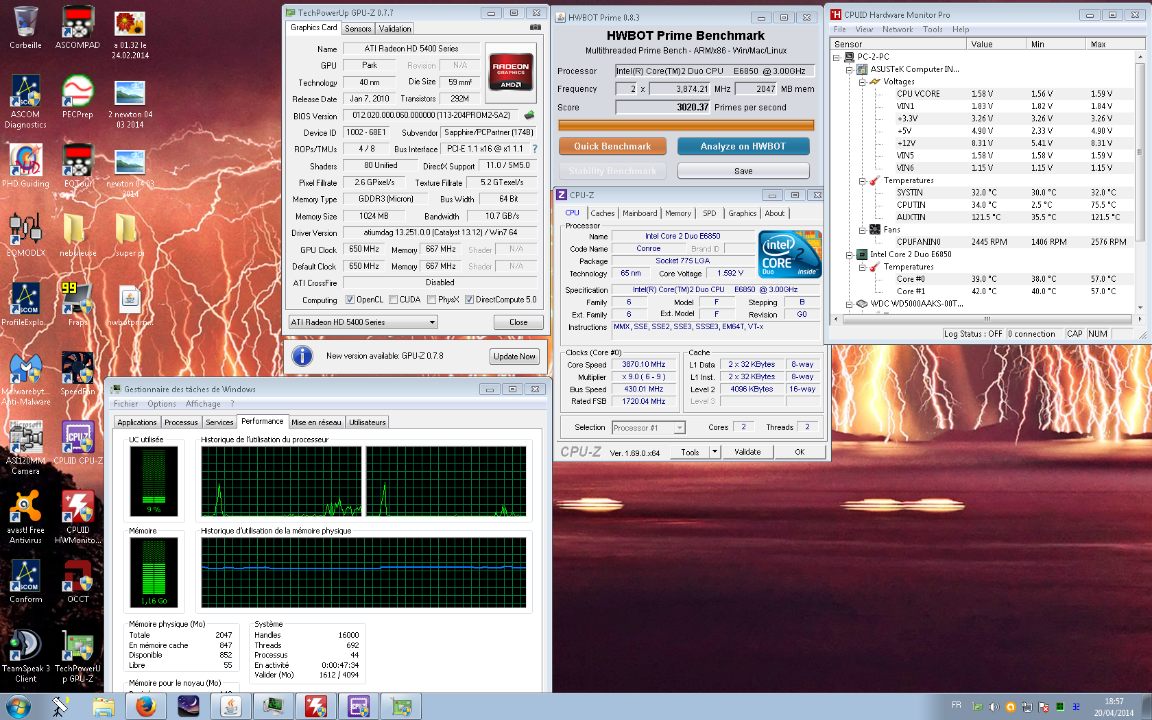The width and height of the screenshot is (1152, 720).
Task: Open the CPUID CPU-Z desktop shortcut
Action: point(77,442)
